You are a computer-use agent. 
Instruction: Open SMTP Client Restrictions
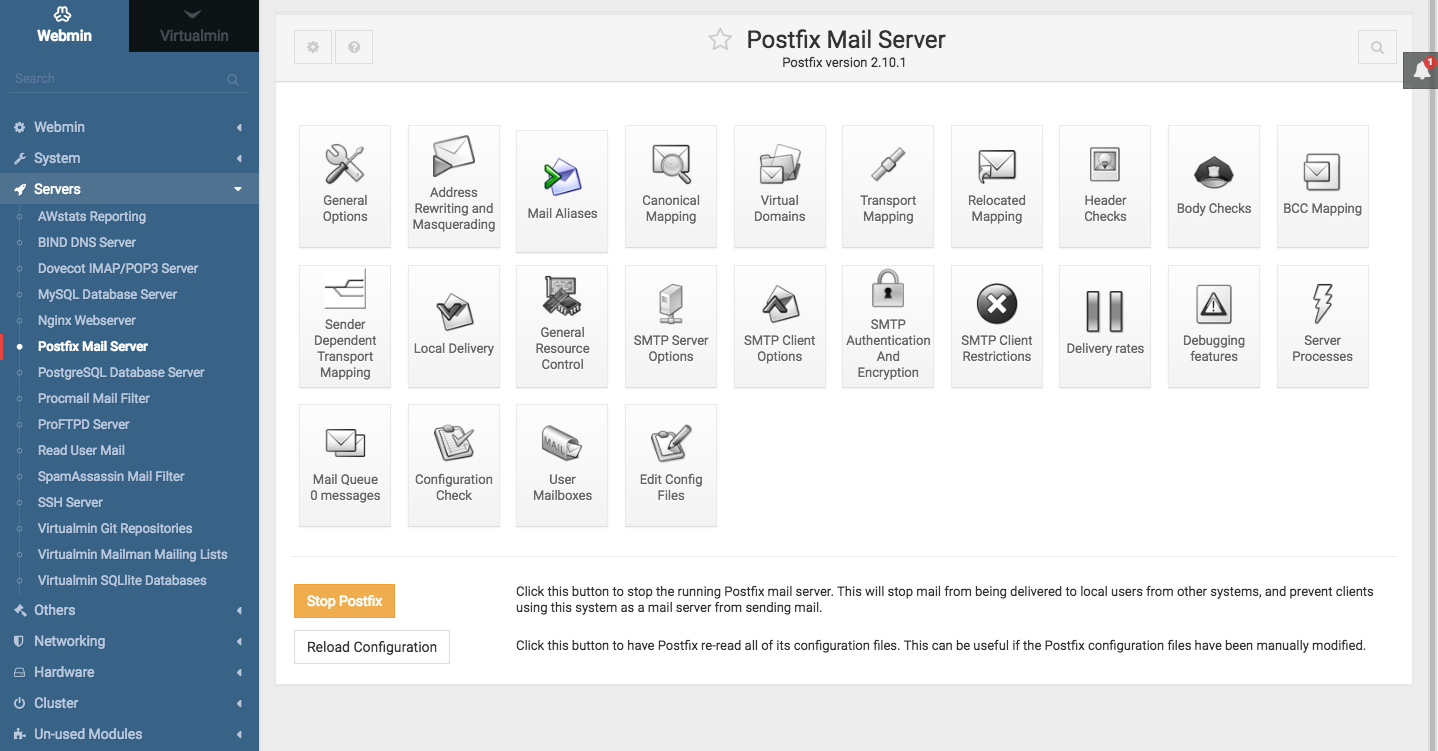point(997,326)
